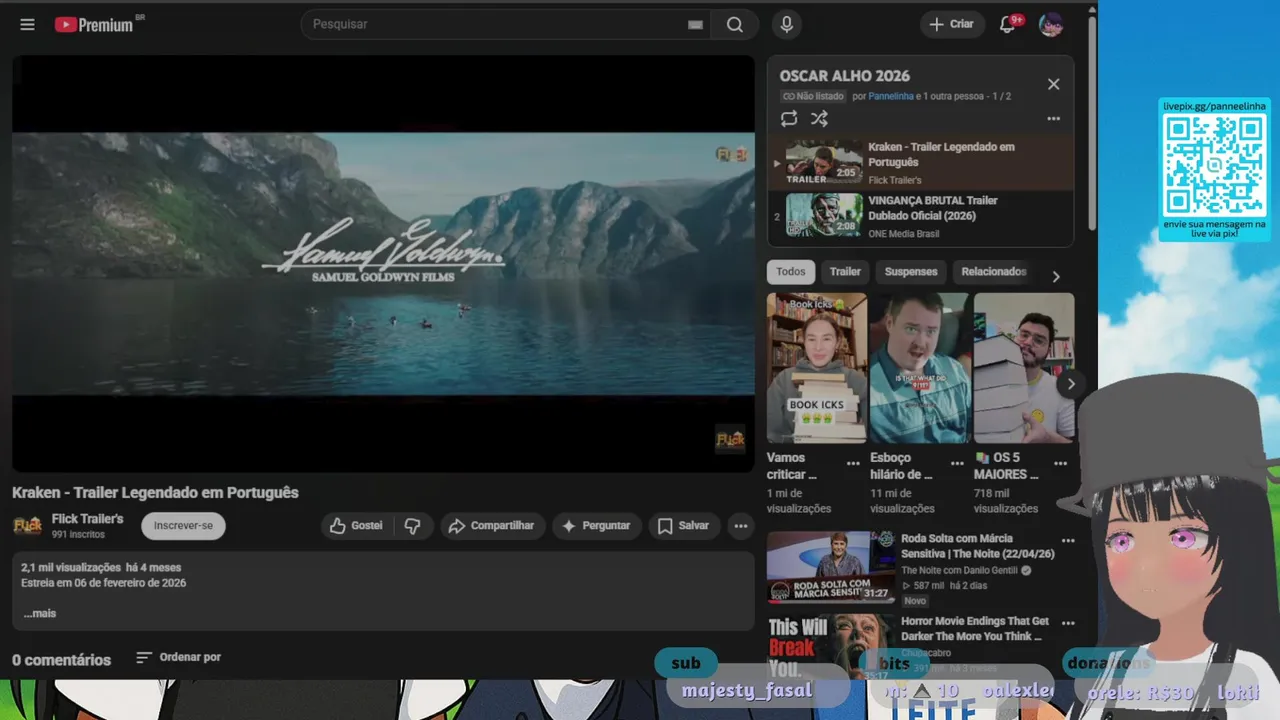Open the account avatar menu
The height and width of the screenshot is (720, 1280).
point(1051,25)
